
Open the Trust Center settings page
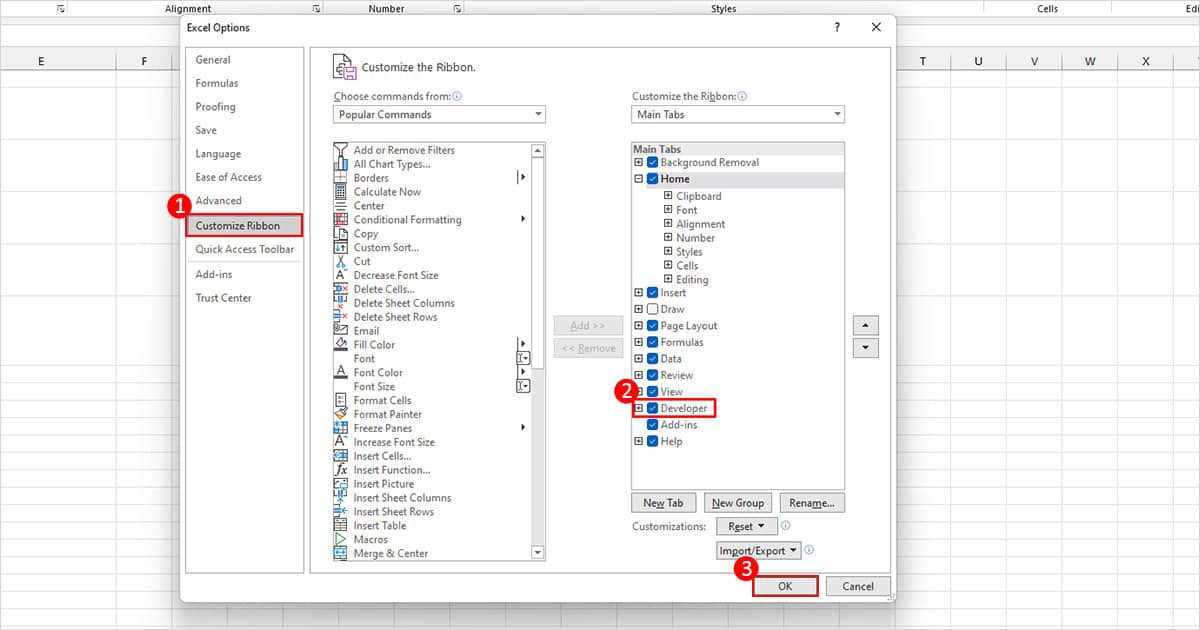[x=221, y=297]
